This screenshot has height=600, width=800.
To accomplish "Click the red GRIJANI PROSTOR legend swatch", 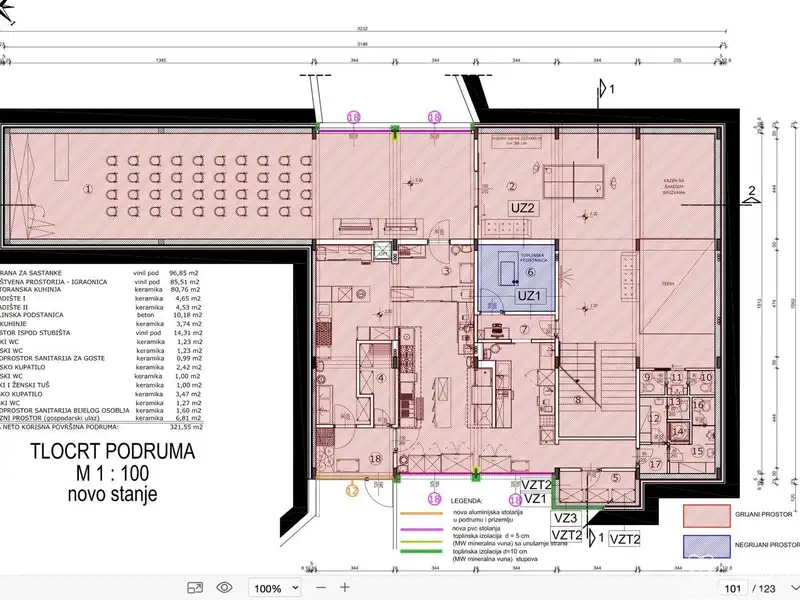I will 708,517.
